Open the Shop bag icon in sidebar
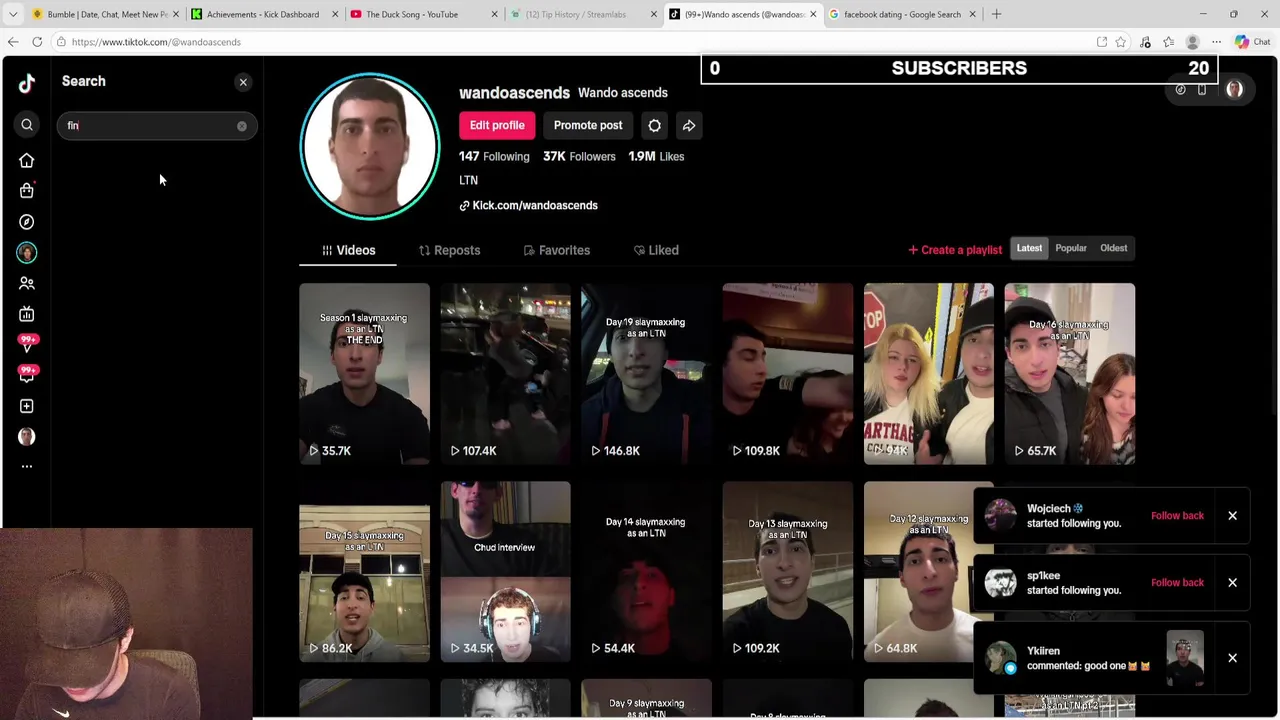 (x=27, y=190)
